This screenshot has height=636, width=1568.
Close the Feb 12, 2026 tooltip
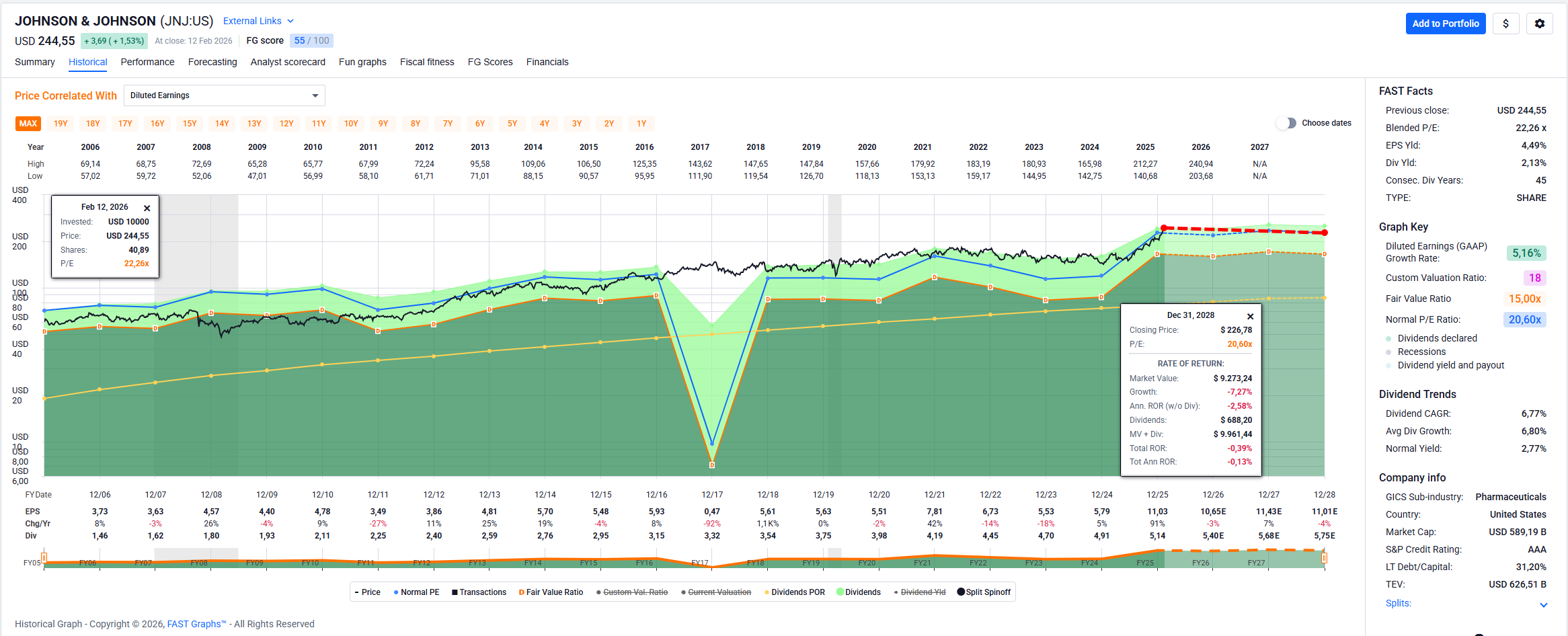[x=147, y=208]
